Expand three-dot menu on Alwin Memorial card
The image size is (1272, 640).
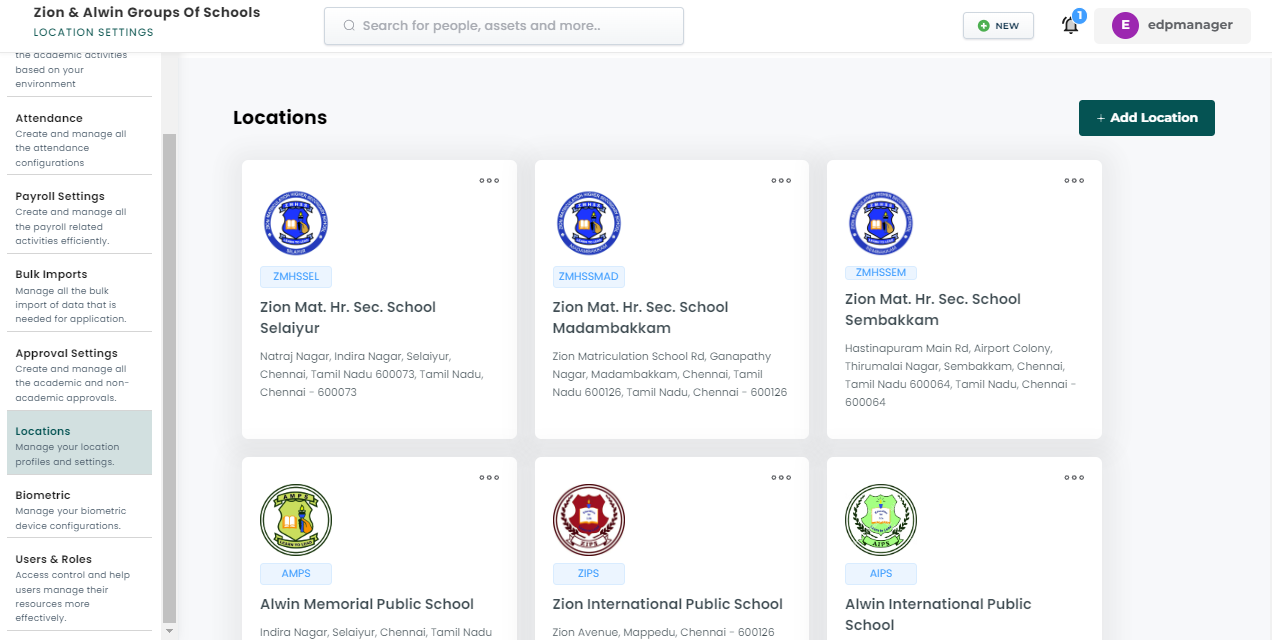tap(489, 478)
